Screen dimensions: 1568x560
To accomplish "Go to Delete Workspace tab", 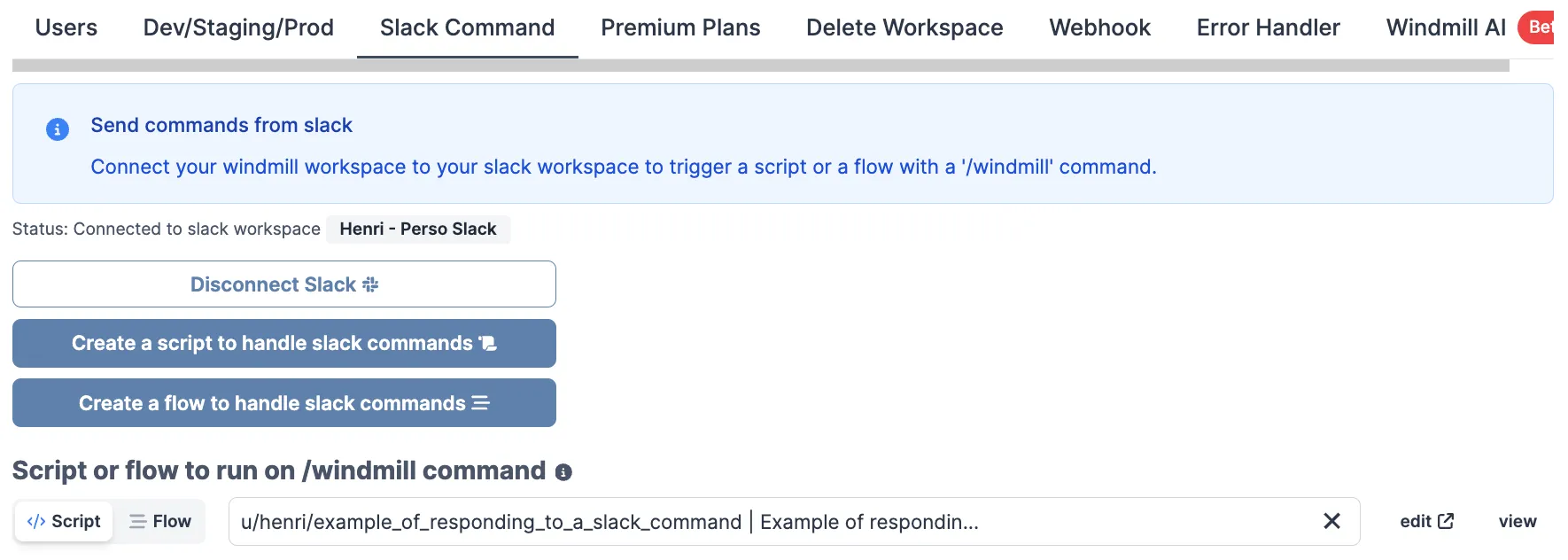I will pos(904,27).
